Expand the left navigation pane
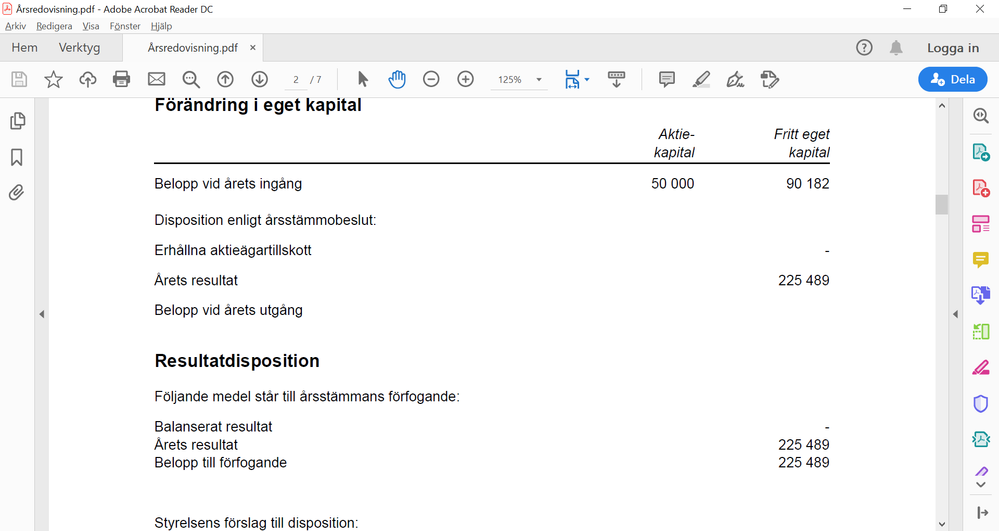The height and width of the screenshot is (531, 999). coord(42,314)
